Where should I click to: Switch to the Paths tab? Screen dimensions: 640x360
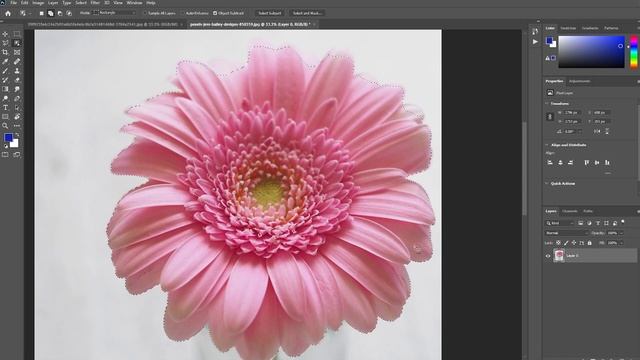pos(588,211)
